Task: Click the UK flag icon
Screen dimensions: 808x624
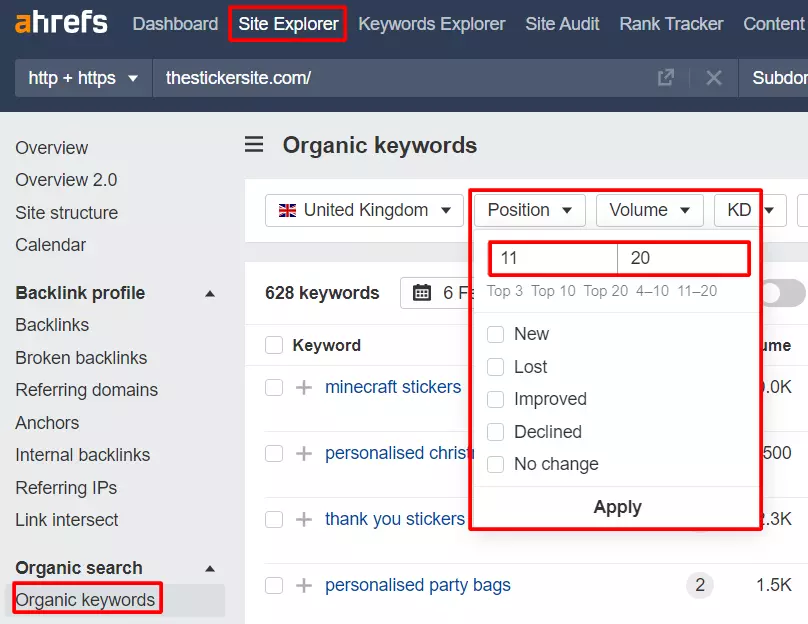Action: (287, 210)
